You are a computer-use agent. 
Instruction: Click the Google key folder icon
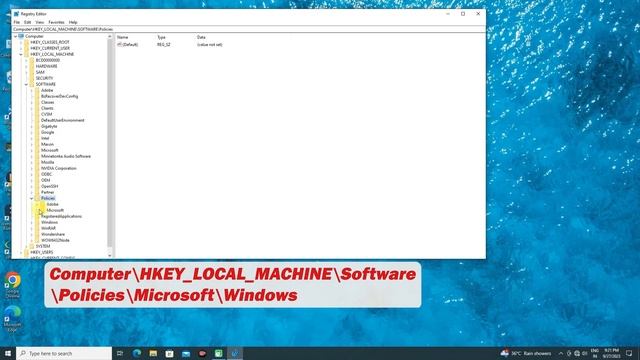point(37,132)
